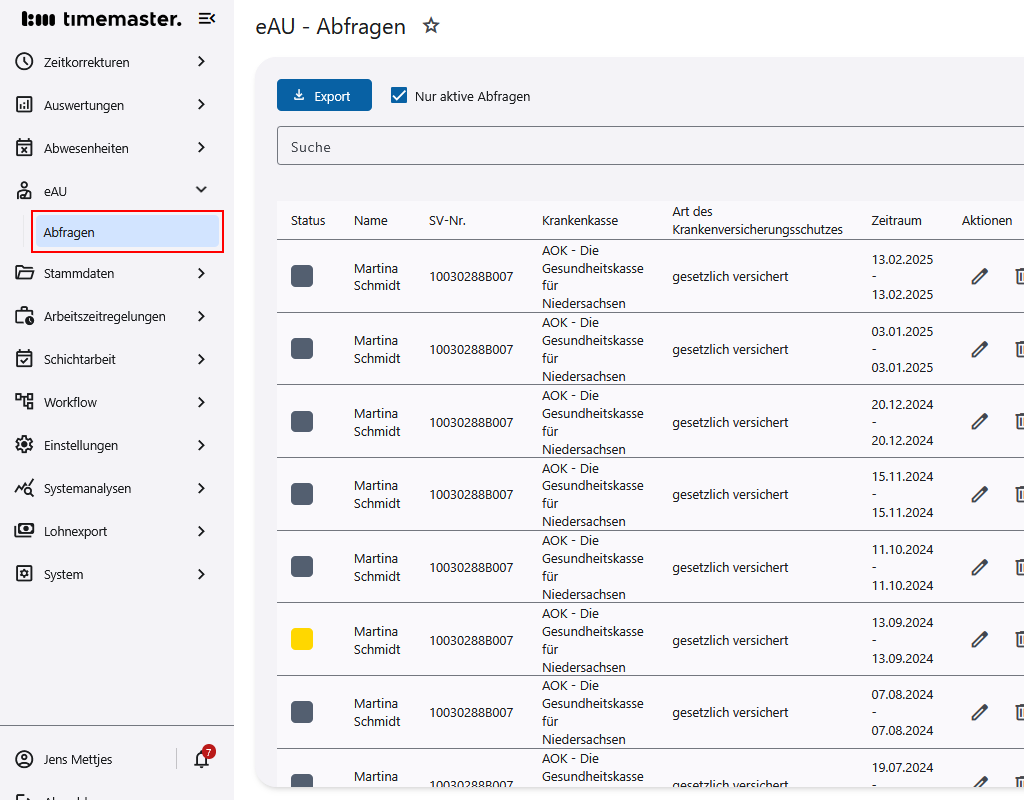The image size is (1024, 800).
Task: Edit the 13.02.2025 entry with pencil icon
Action: 979,276
